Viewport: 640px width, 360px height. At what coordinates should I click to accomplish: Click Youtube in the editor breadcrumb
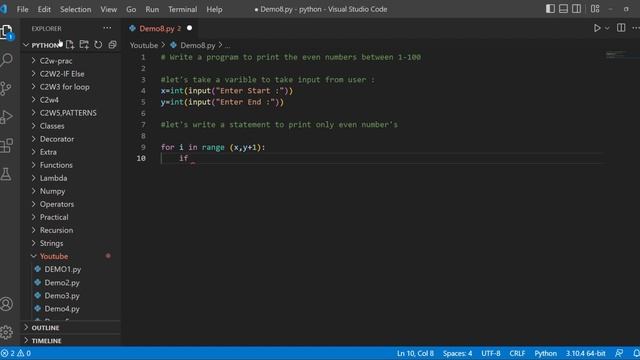tap(144, 45)
